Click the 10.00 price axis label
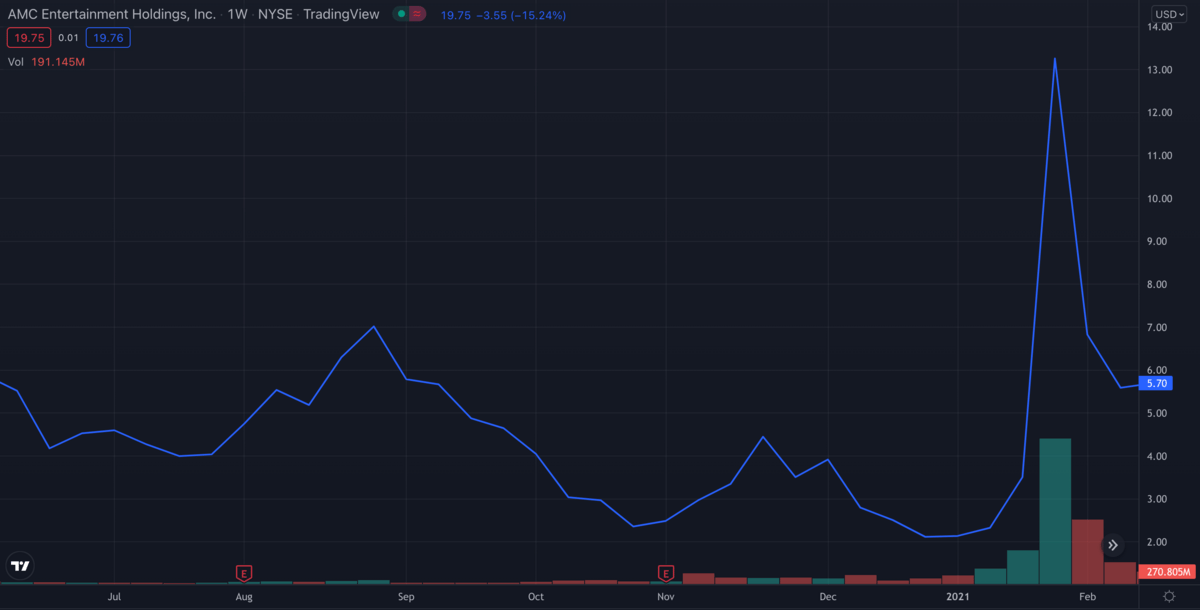This screenshot has width=1200, height=610. (x=1160, y=199)
